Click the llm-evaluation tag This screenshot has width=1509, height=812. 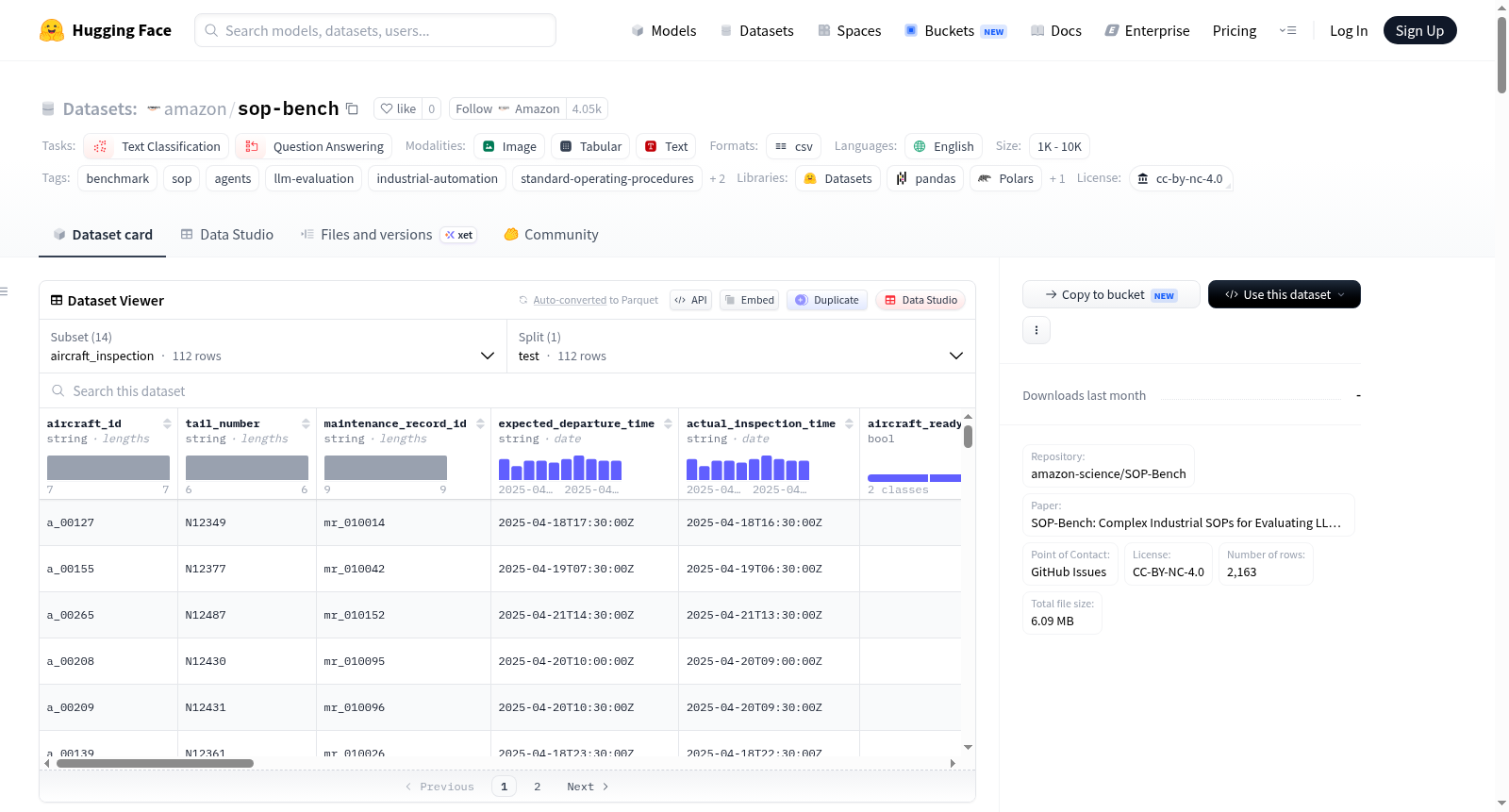point(314,178)
